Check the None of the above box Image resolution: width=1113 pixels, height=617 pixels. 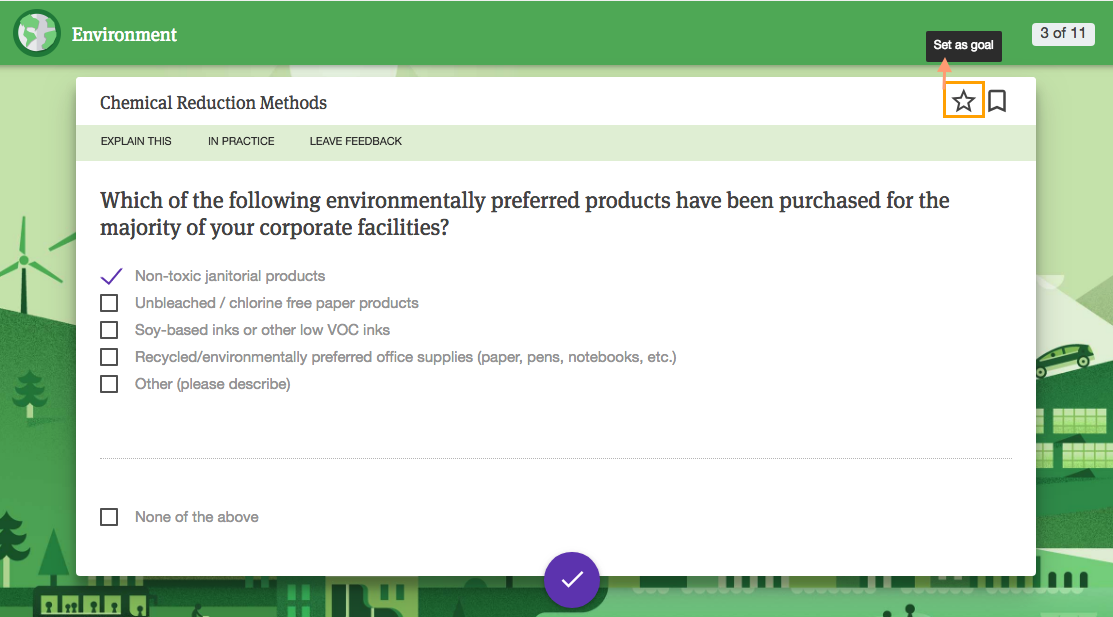pyautogui.click(x=109, y=517)
